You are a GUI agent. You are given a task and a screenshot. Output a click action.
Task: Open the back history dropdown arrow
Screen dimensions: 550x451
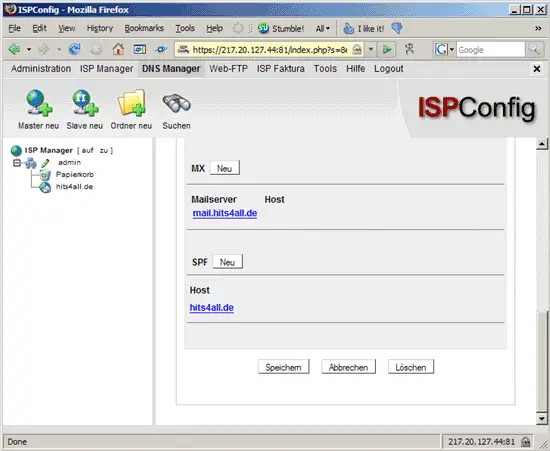pyautogui.click(x=29, y=49)
